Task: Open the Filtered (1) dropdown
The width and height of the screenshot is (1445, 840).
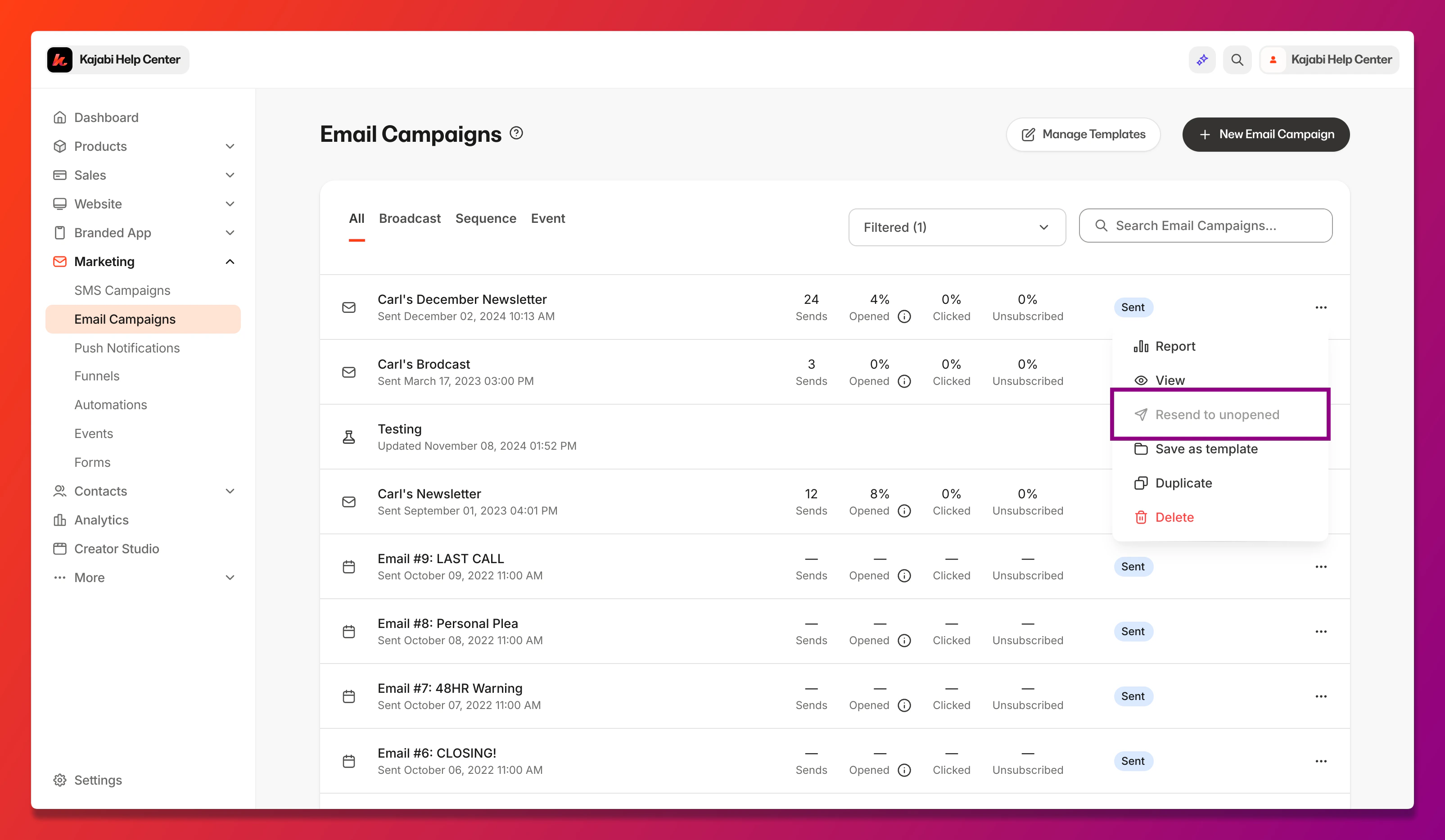Action: 957,227
